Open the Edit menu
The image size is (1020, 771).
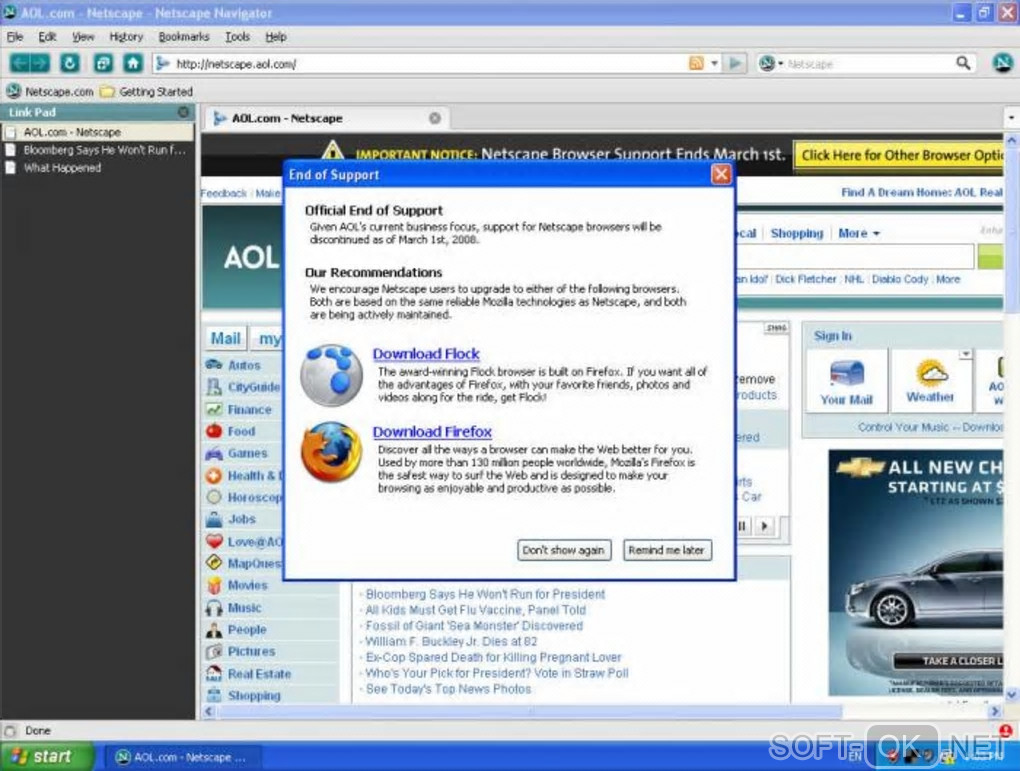tap(47, 36)
